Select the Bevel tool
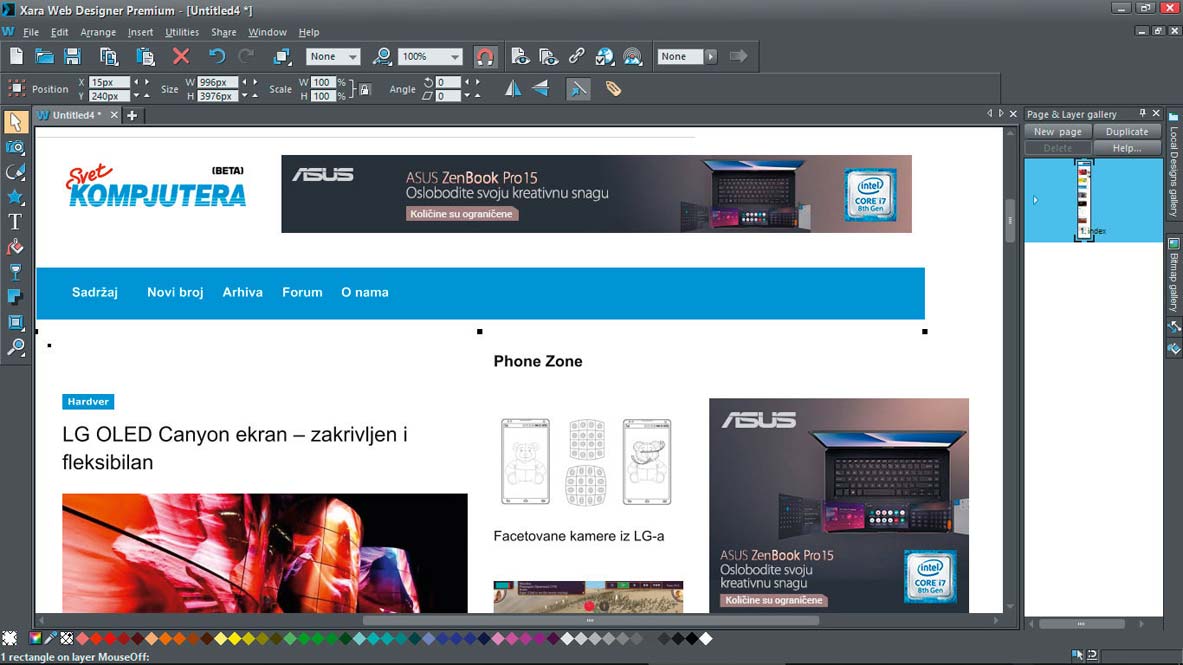 15,322
